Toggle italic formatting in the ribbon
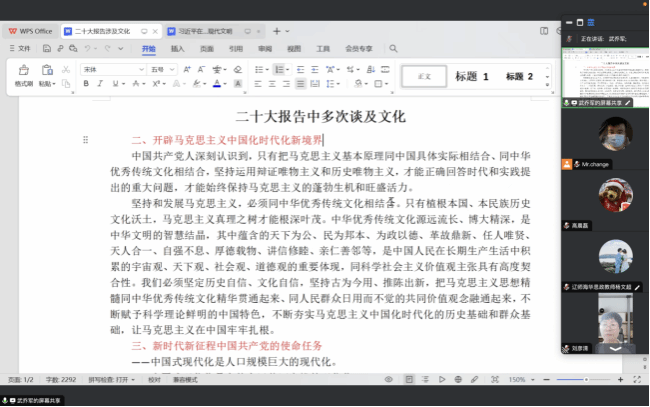Image resolution: width=650 pixels, height=407 pixels. (x=101, y=84)
